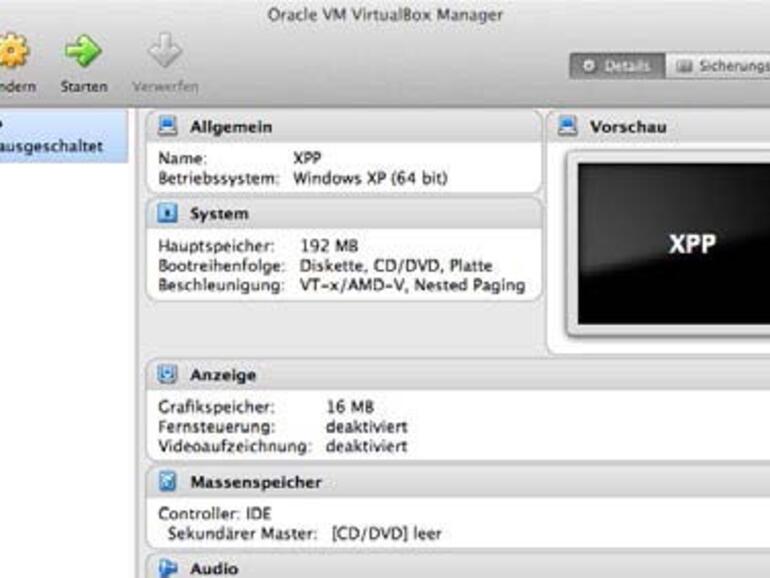The image size is (770, 578).
Task: Open the Audio section header
Action: [x=458, y=568]
